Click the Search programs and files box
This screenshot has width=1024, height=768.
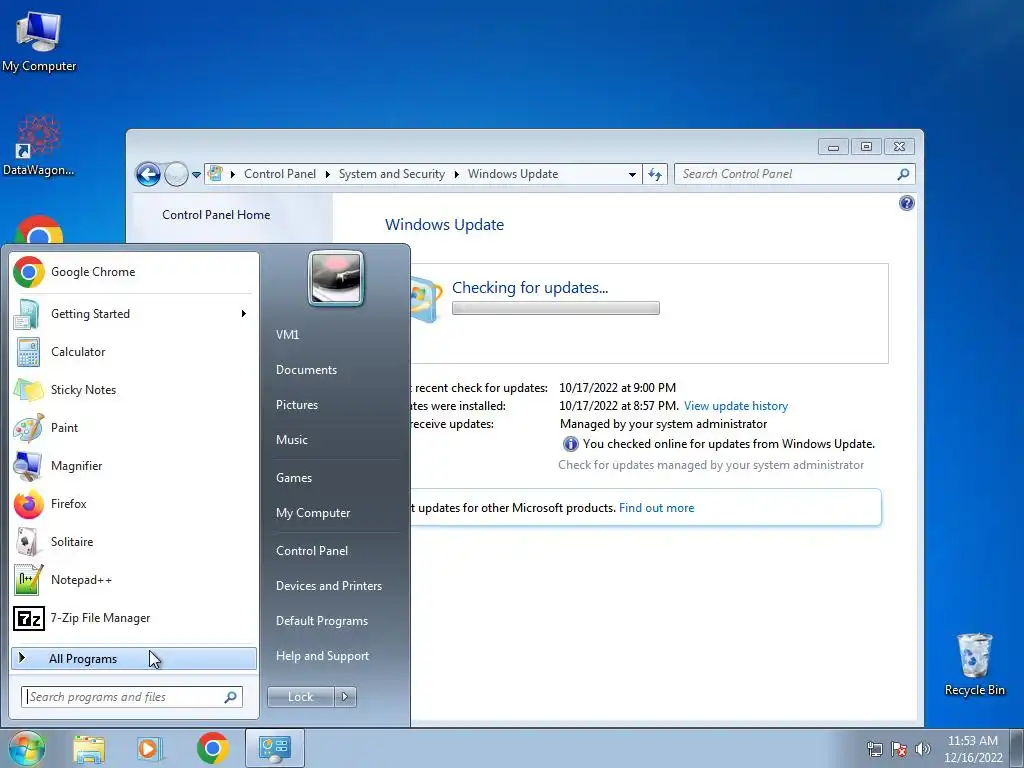coord(131,697)
